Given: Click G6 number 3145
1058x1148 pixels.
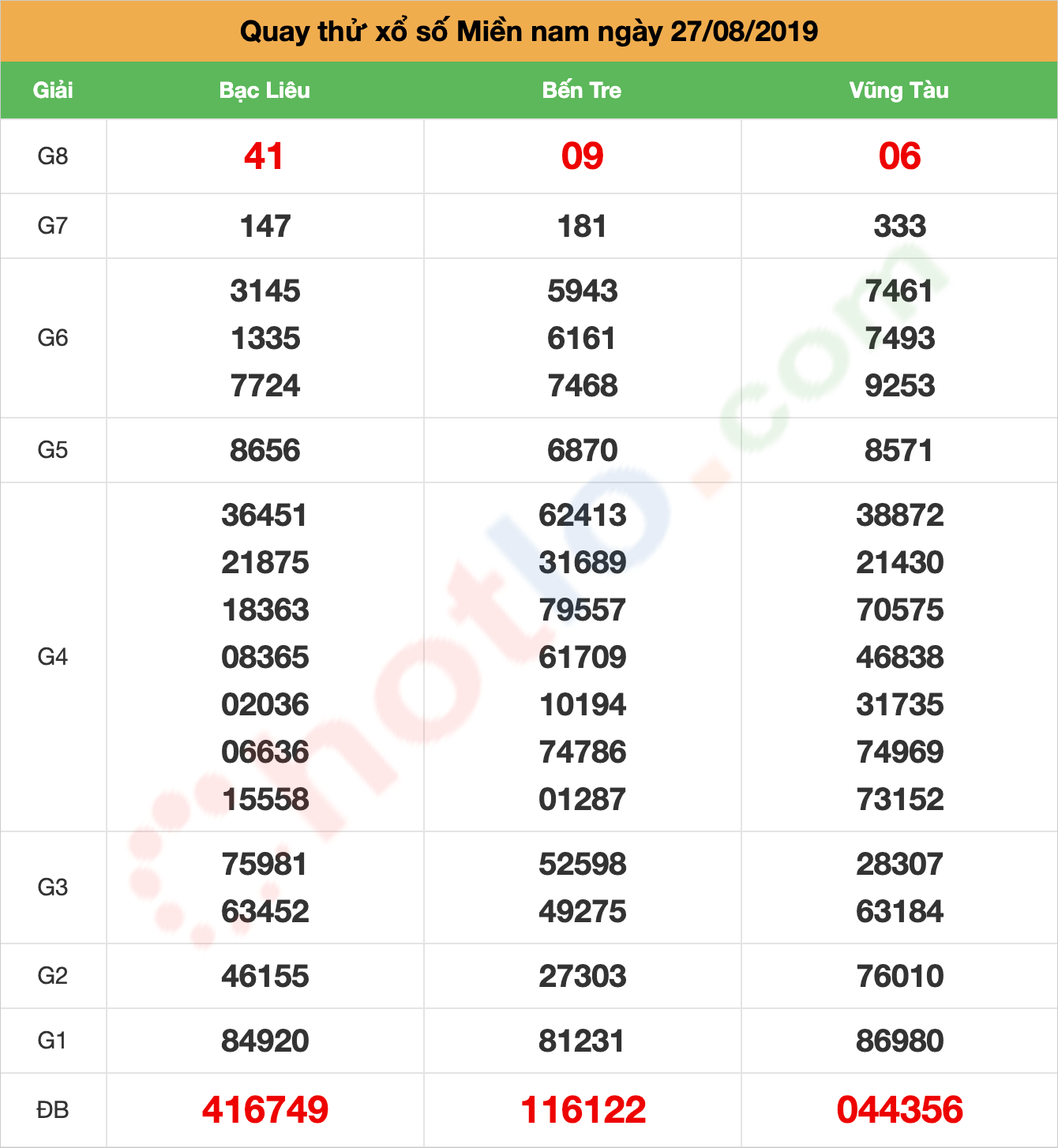Looking at the screenshot, I should click(x=265, y=291).
